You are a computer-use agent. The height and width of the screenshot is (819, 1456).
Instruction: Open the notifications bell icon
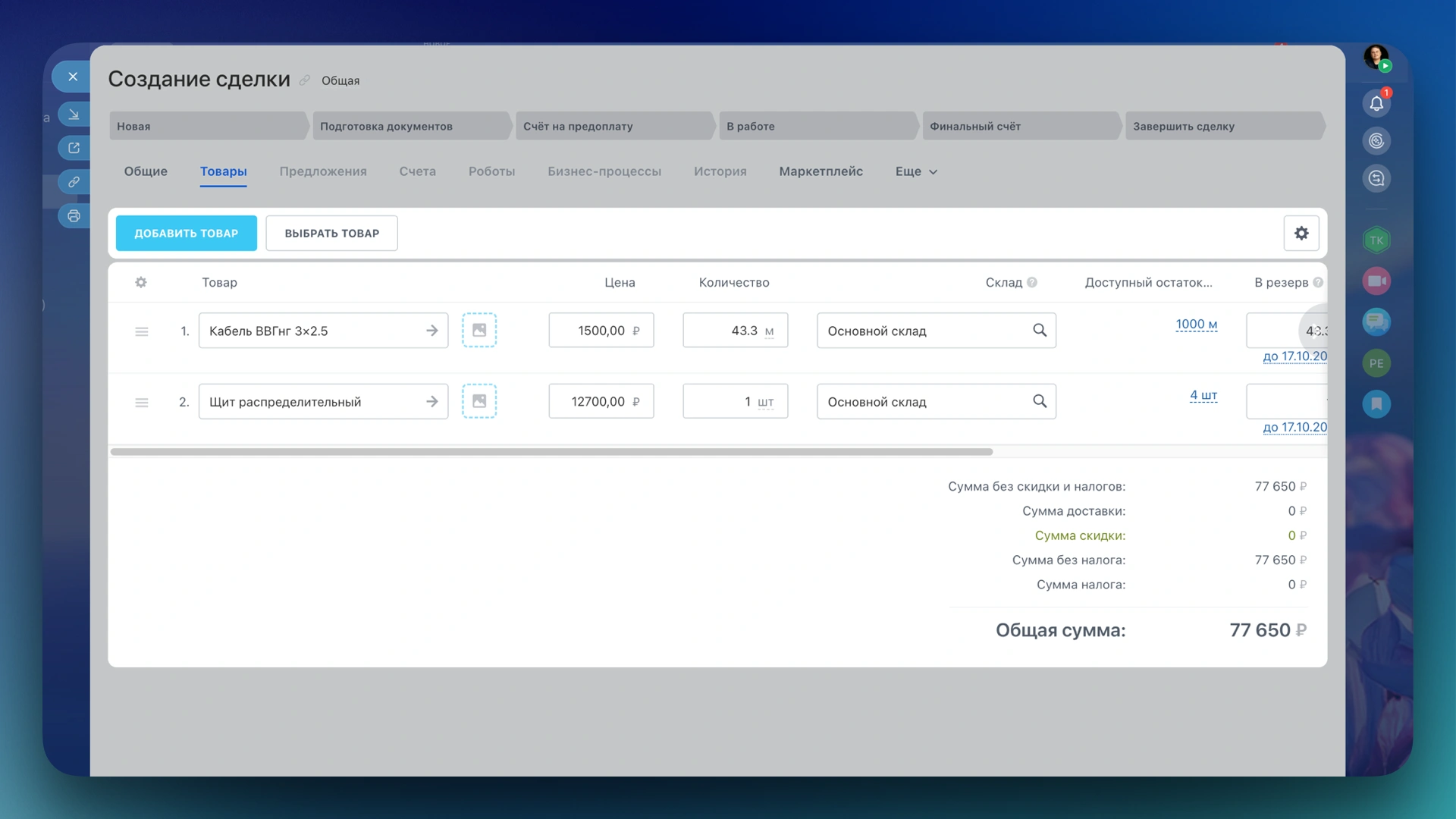tap(1376, 104)
